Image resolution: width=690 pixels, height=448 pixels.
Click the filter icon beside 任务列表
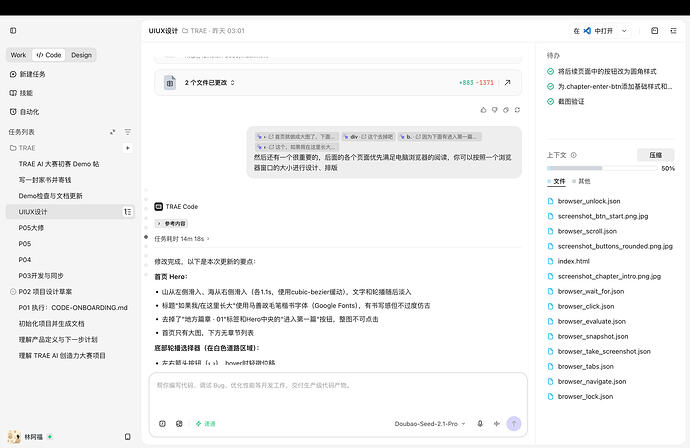coord(128,132)
